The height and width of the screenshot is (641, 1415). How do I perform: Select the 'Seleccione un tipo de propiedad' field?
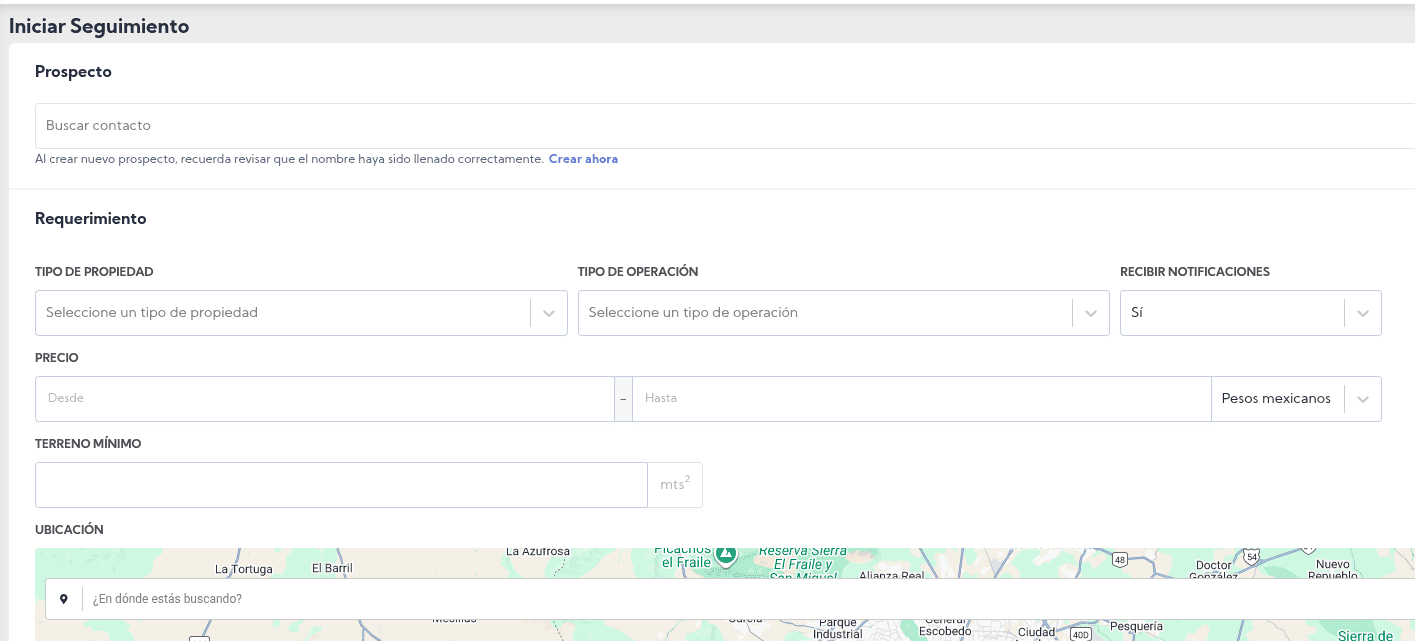pyautogui.click(x=282, y=313)
